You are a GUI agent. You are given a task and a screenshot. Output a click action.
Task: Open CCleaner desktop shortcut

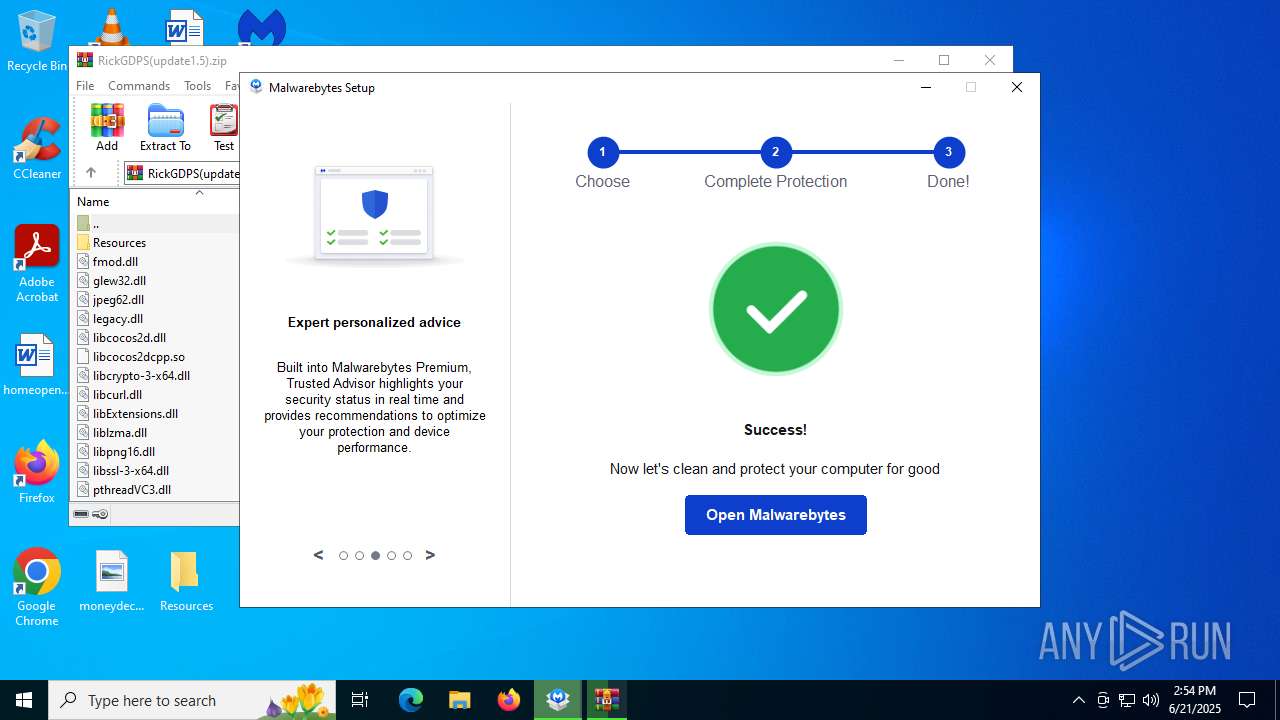37,150
